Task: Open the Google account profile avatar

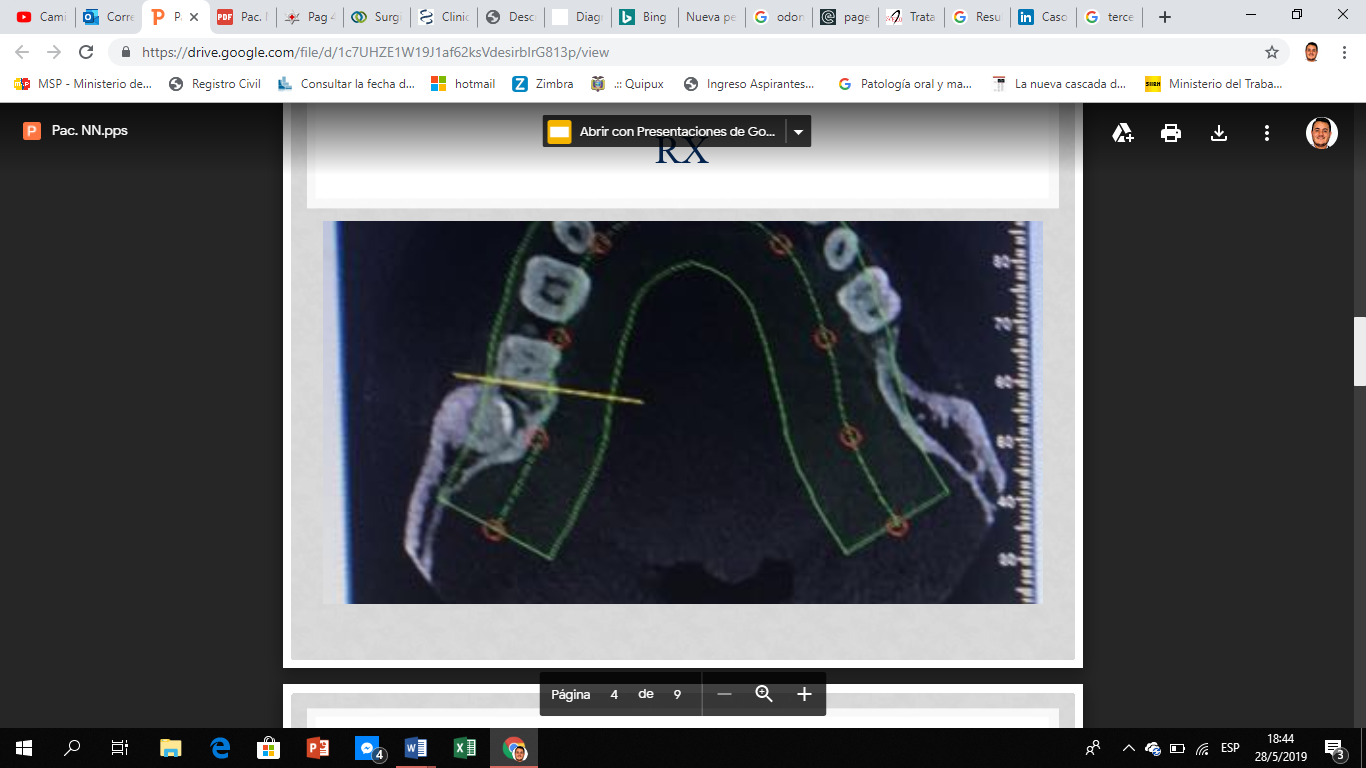Action: (x=1321, y=133)
